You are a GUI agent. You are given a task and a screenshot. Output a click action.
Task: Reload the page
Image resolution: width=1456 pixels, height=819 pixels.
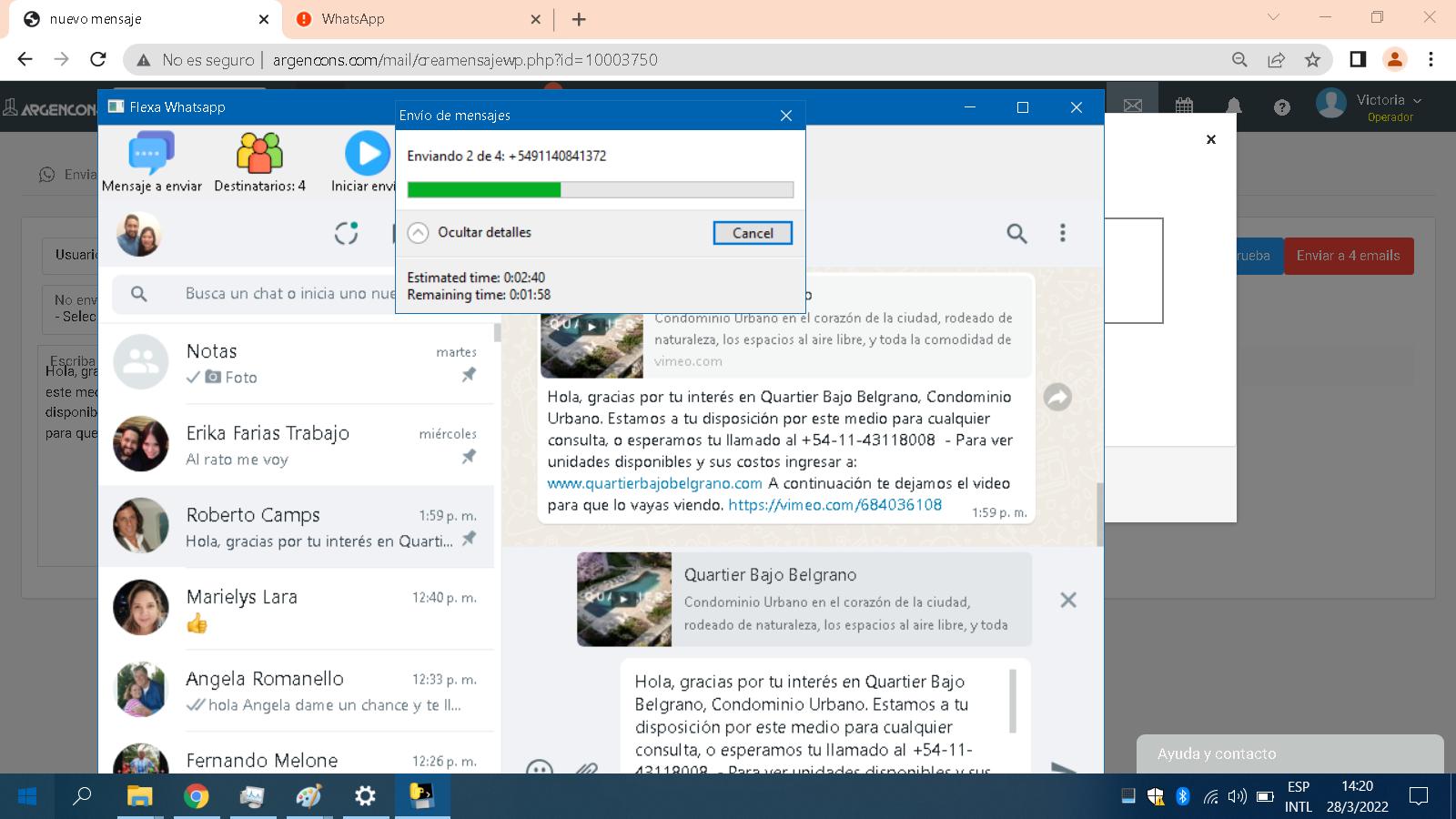click(98, 59)
